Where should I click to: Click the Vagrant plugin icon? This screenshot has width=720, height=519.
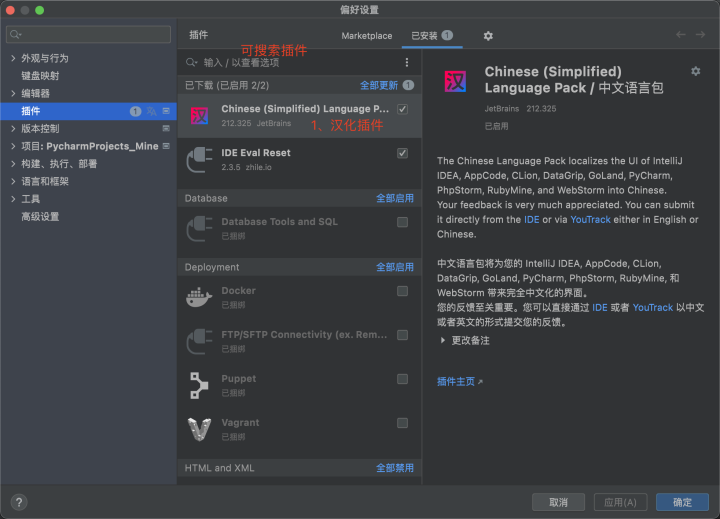click(199, 429)
